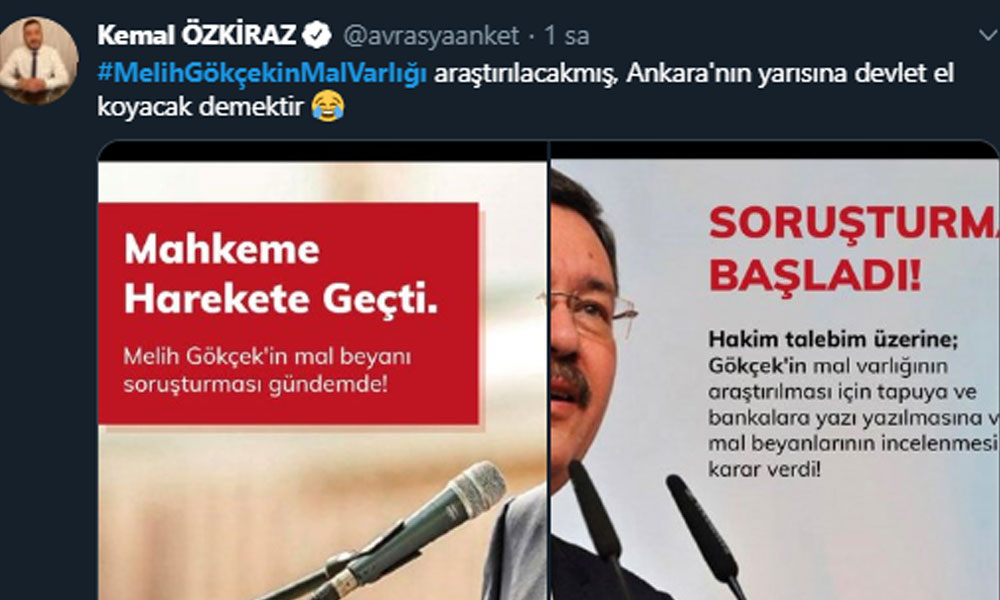Open the 'SORUŞTURMA BAŞLADI!' image
Image resolution: width=1000 pixels, height=600 pixels.
pyautogui.click(x=775, y=370)
